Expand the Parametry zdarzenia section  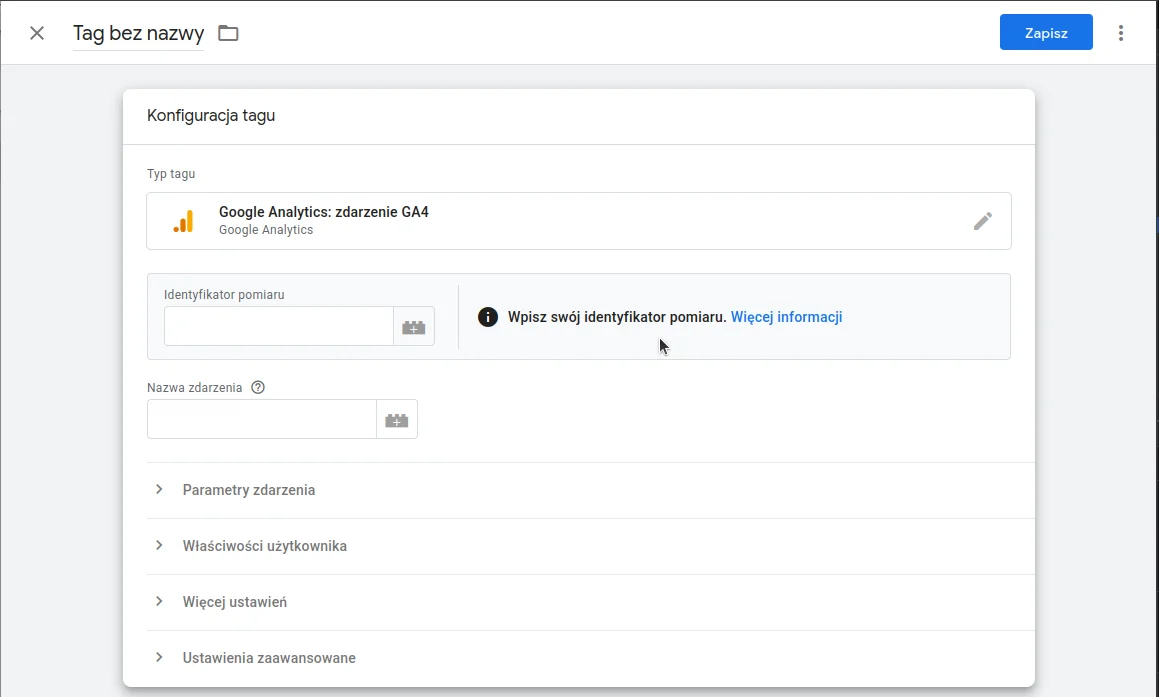pos(591,490)
